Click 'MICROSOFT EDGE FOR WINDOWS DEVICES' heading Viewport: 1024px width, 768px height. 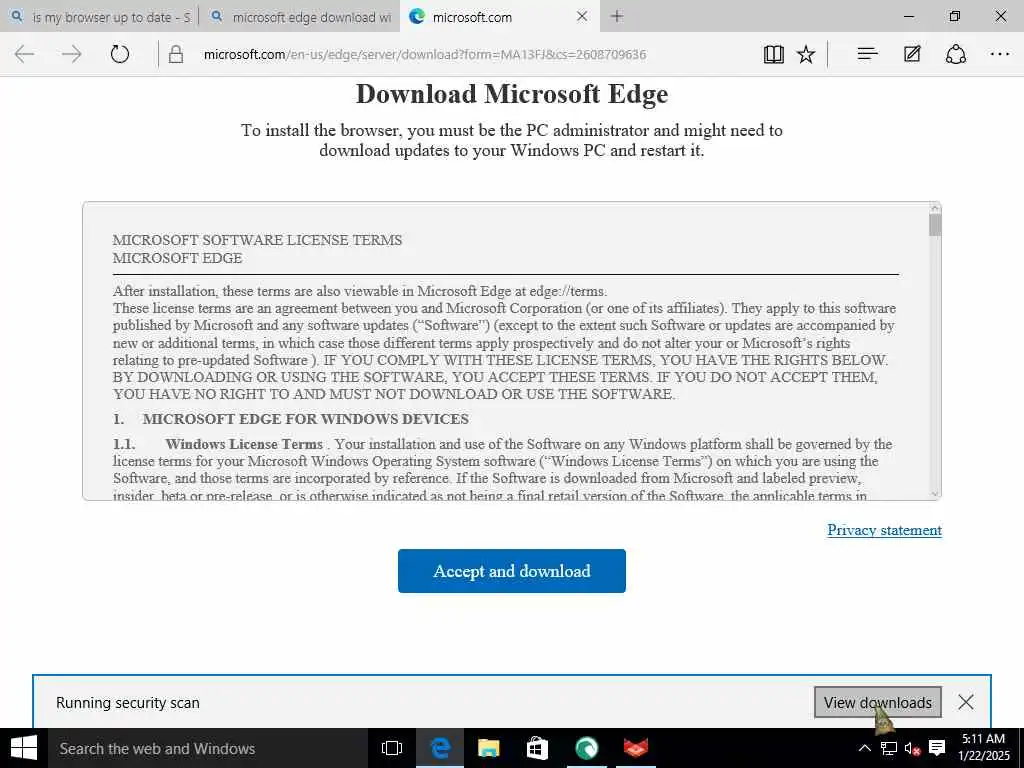306,419
